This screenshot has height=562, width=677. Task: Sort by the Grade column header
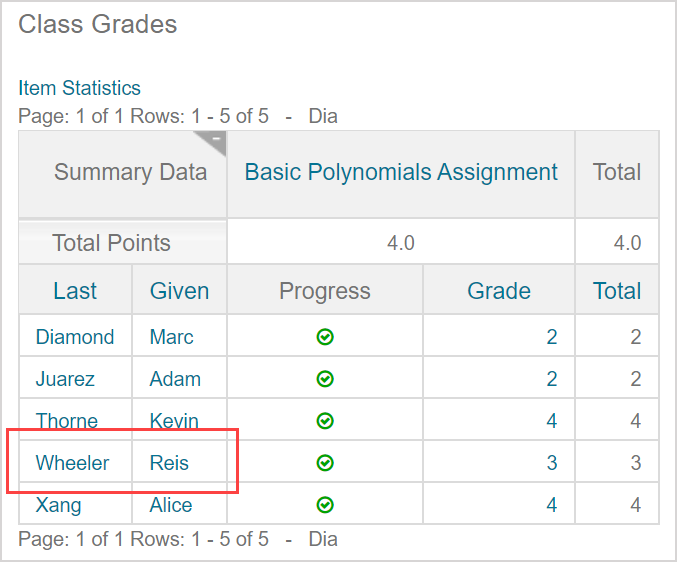pos(499,291)
